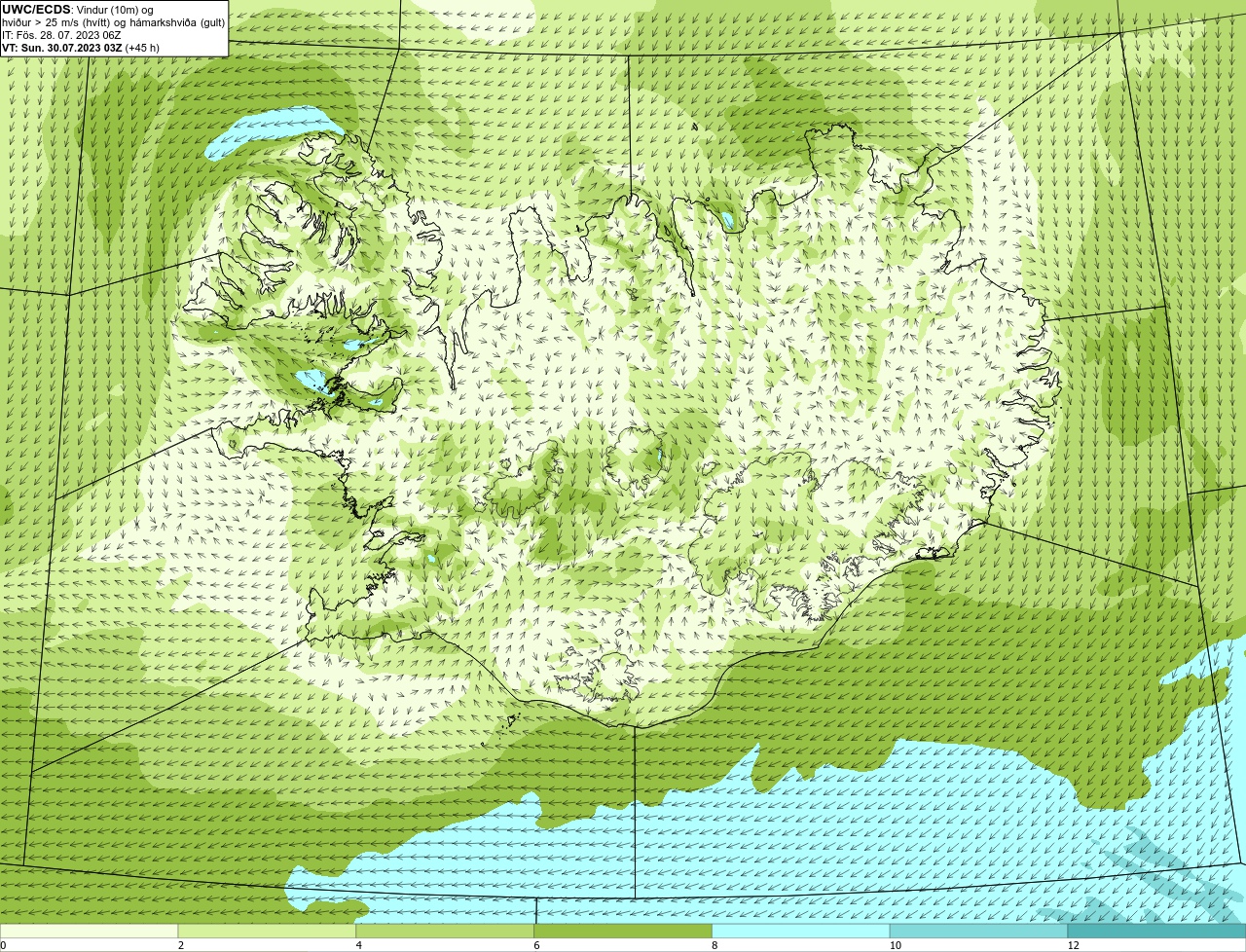This screenshot has height=952, width=1246.
Task: Click the above 12 m/s teal legend swatch
Action: coord(1156,932)
